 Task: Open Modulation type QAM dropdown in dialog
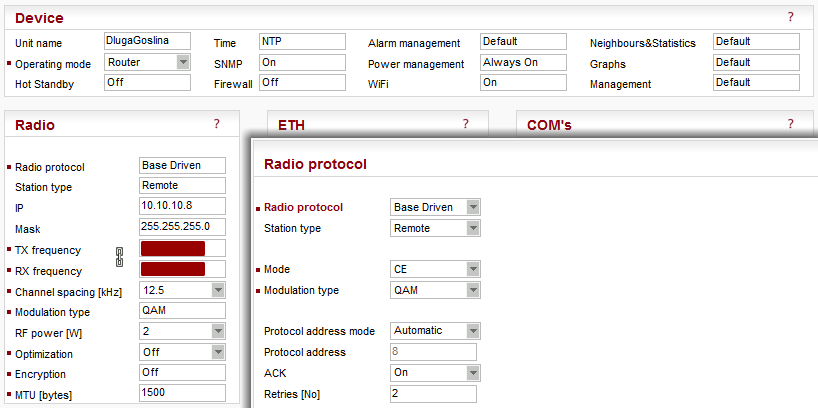point(435,290)
